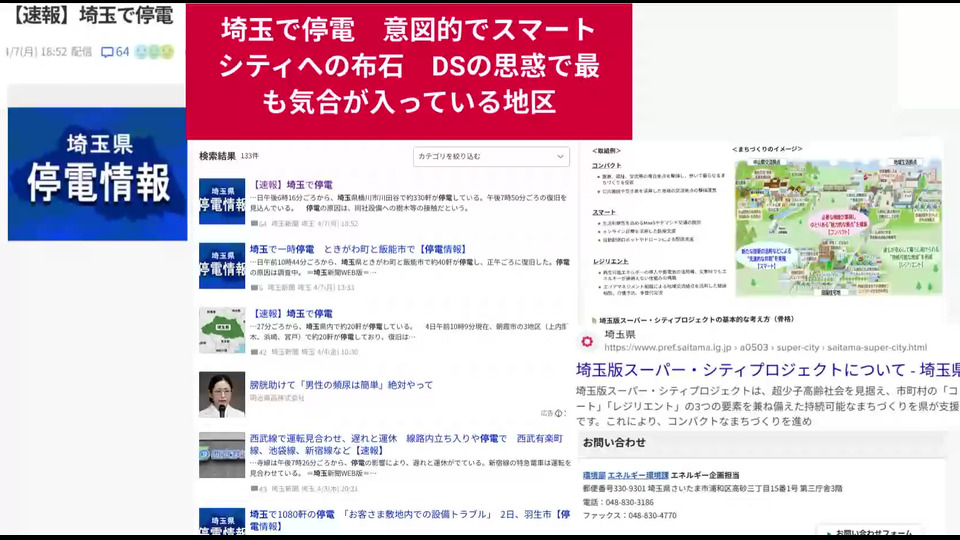Click large 埼玉県 停電情報 banner image

point(97,174)
